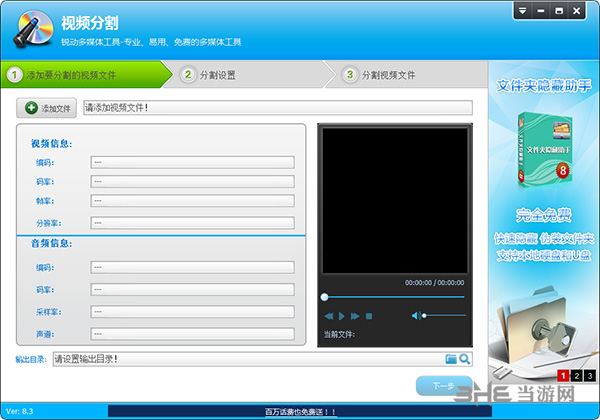Click the 当前文件 label in the player
600x420 pixels.
(339, 334)
